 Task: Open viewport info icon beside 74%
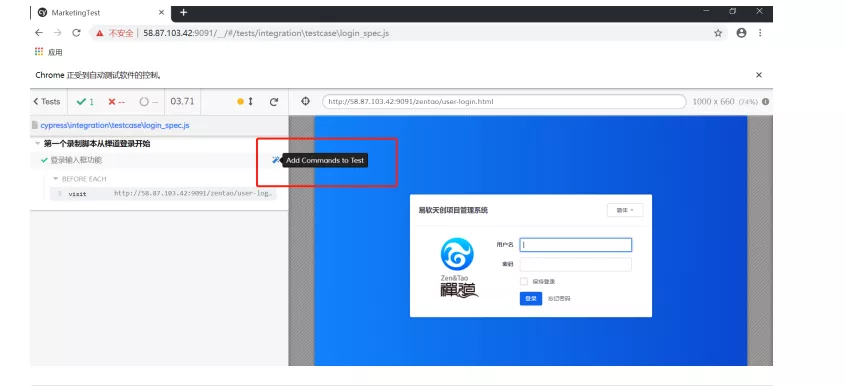[x=765, y=101]
